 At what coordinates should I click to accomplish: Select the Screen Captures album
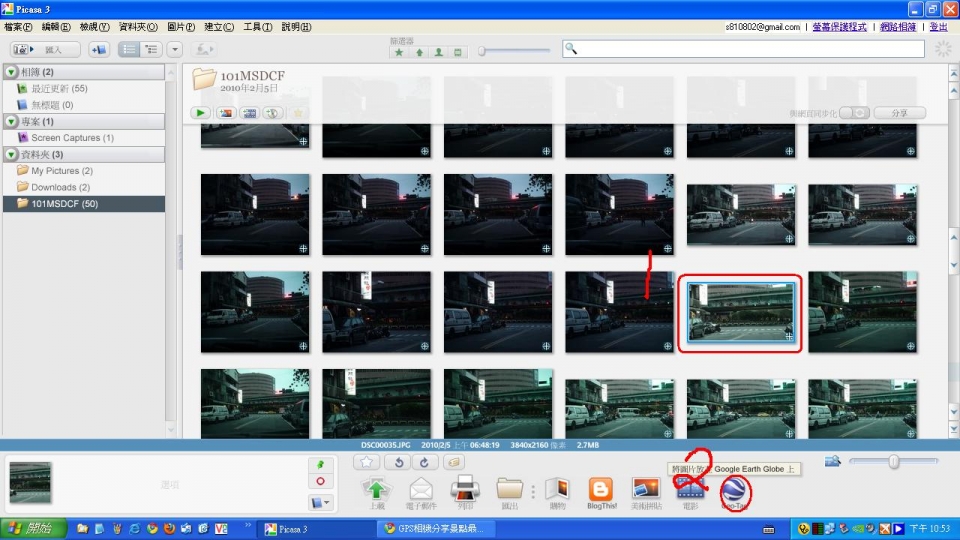pyautogui.click(x=71, y=138)
